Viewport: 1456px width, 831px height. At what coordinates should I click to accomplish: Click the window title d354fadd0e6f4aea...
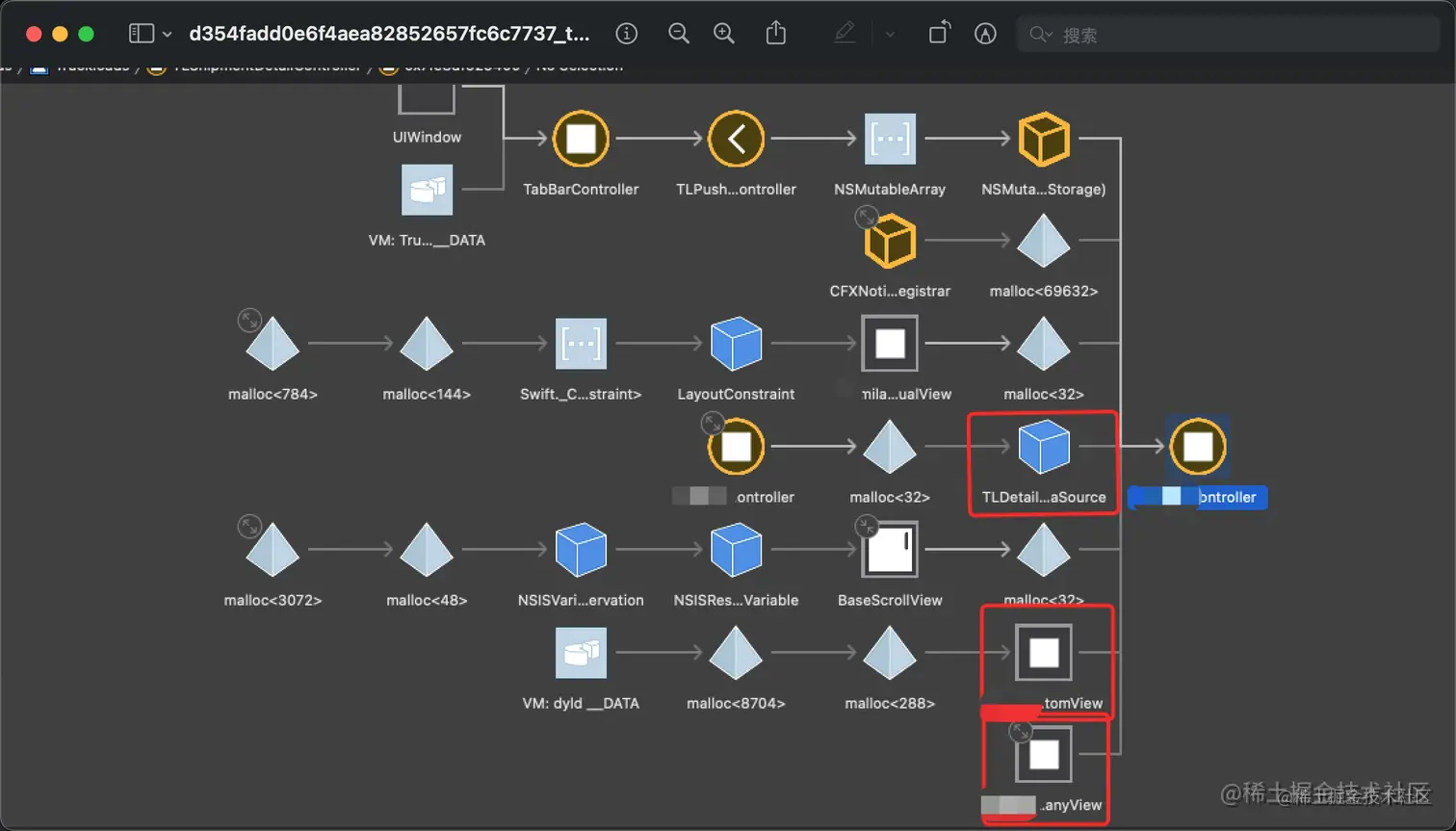pos(389,34)
